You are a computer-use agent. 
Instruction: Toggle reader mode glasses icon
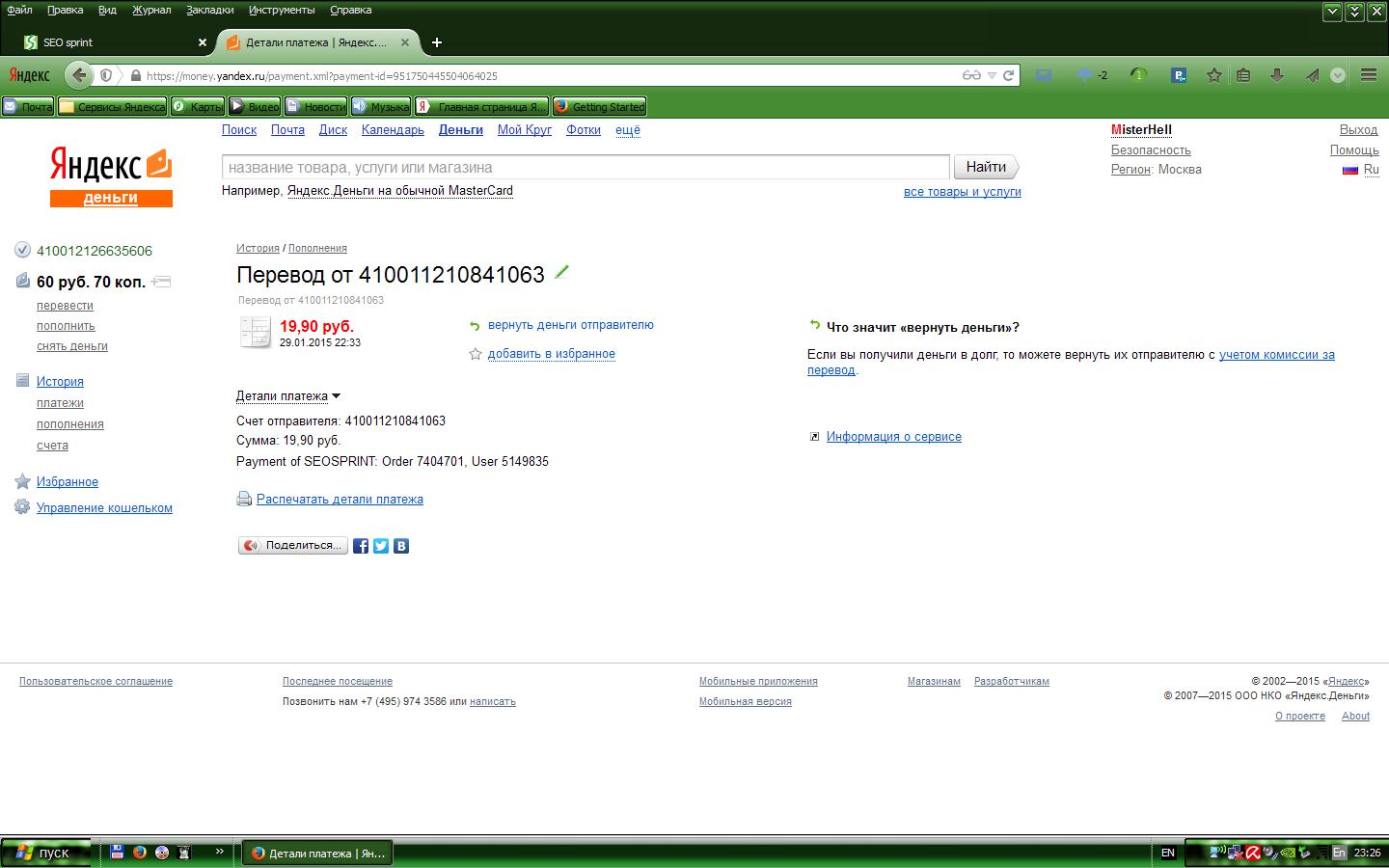(971, 75)
